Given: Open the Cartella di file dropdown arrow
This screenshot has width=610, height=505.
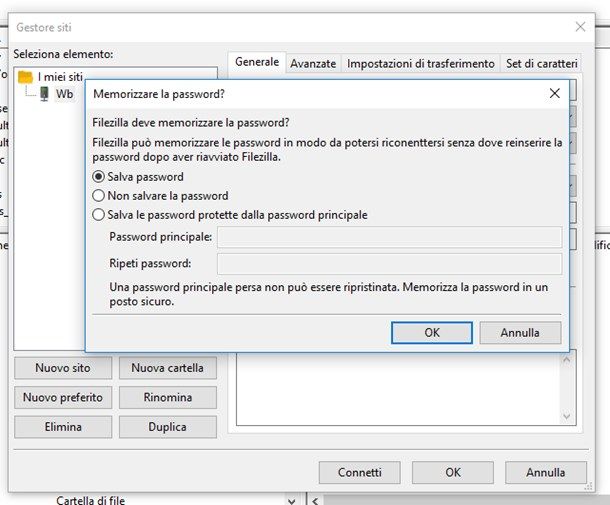Looking at the screenshot, I should tap(292, 500).
